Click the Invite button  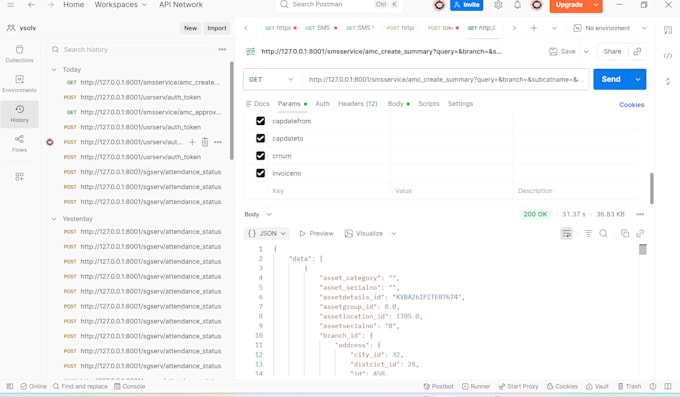click(467, 5)
